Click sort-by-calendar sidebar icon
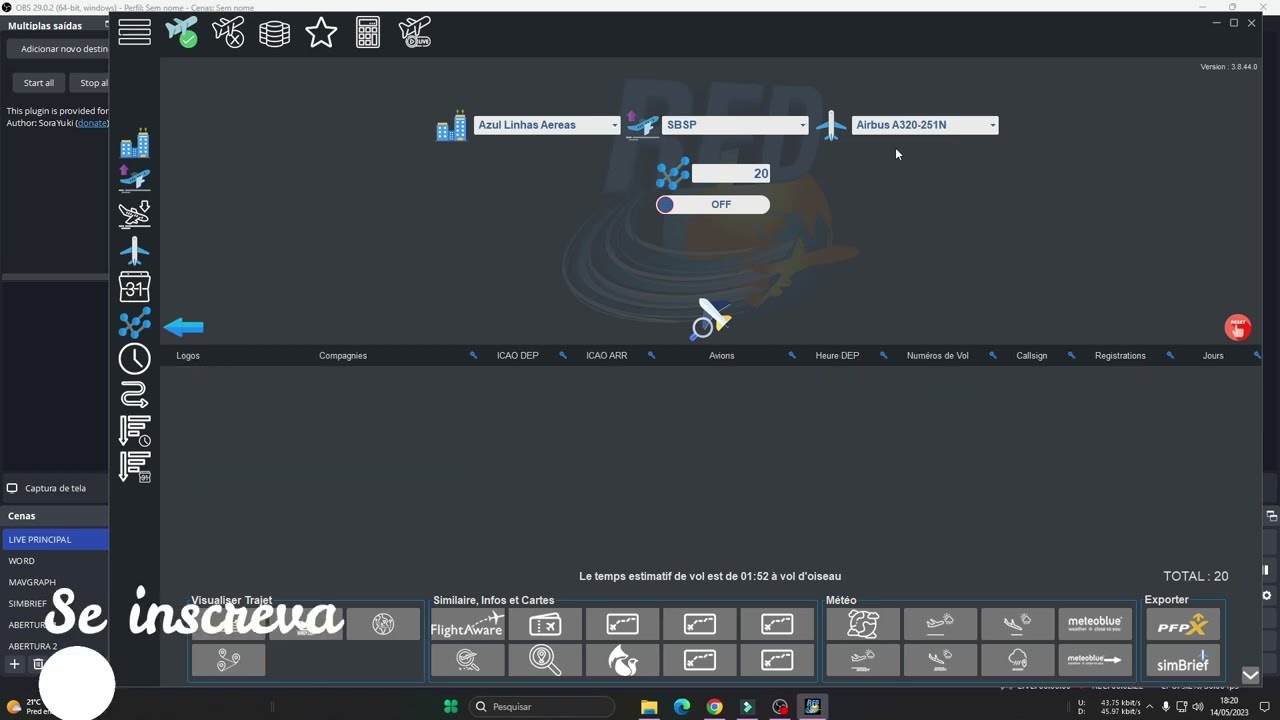 point(134,467)
